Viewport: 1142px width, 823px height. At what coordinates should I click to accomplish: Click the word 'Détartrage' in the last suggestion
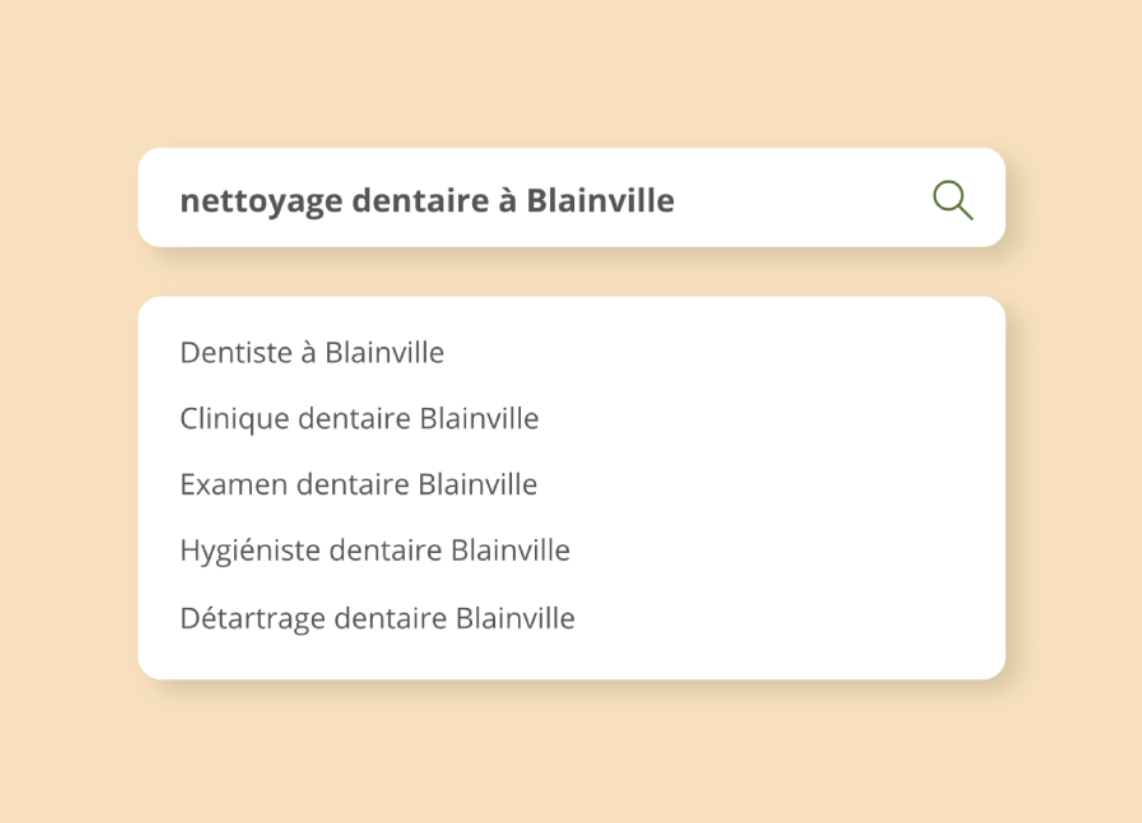click(252, 619)
